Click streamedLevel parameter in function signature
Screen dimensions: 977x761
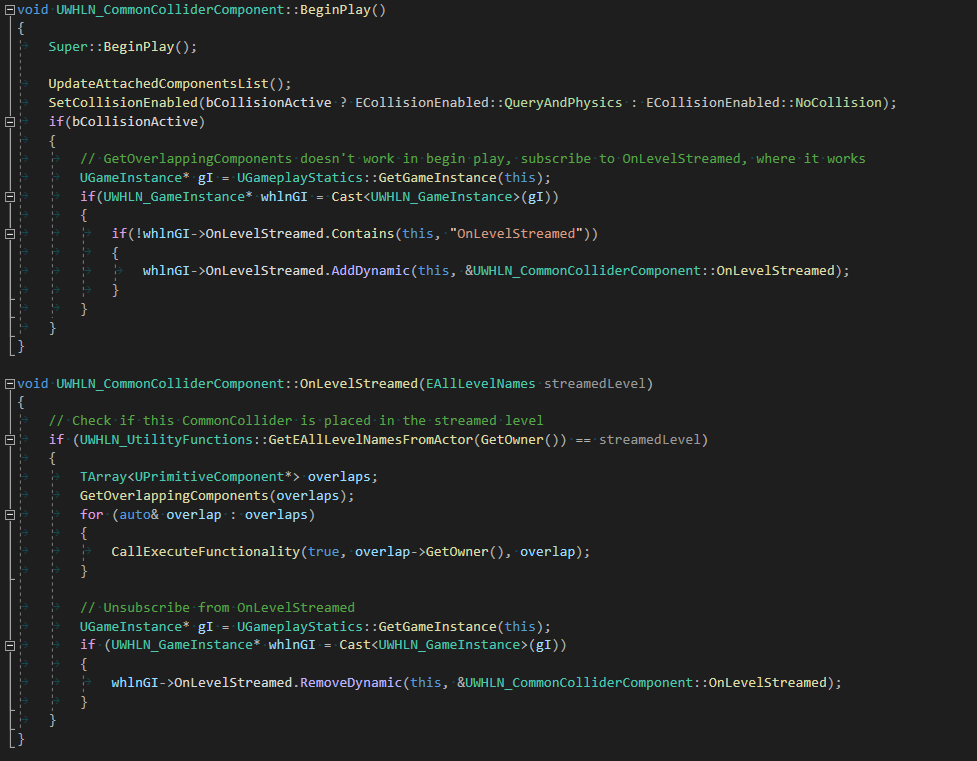[594, 383]
